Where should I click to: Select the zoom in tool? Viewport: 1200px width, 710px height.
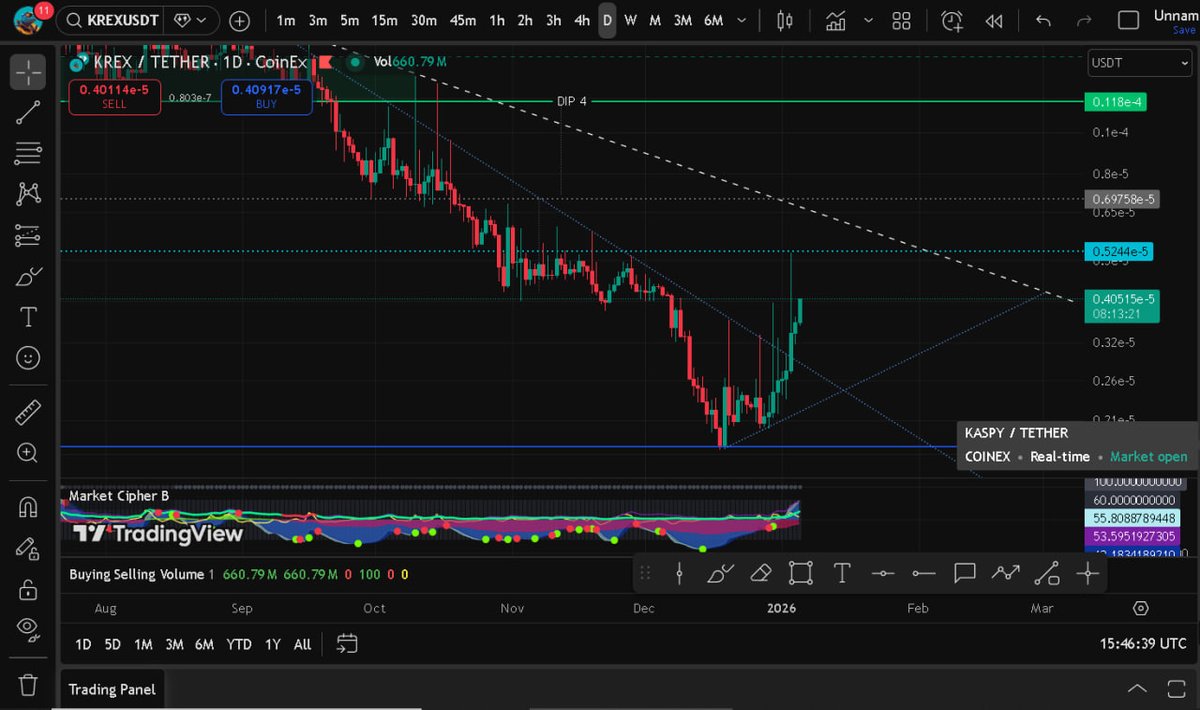(28, 453)
